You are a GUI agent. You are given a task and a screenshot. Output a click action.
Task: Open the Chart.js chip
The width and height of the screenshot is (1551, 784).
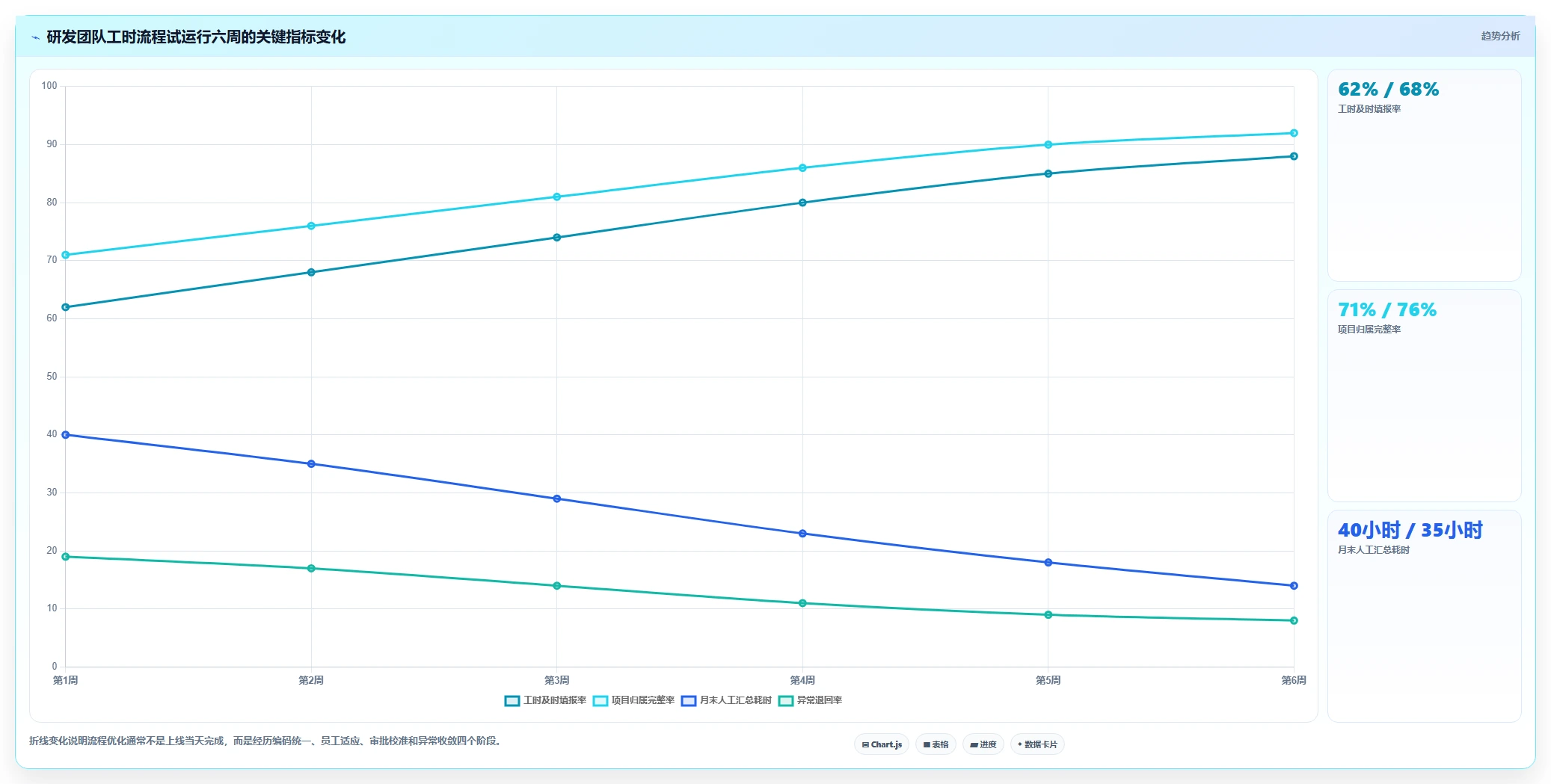coord(882,744)
